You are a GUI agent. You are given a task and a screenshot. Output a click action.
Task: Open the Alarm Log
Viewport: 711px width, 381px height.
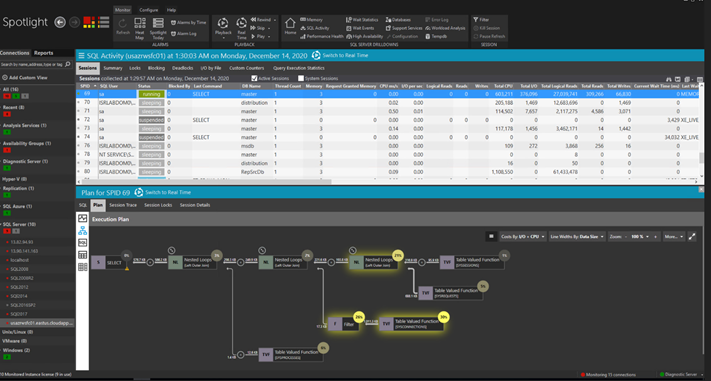click(x=184, y=34)
